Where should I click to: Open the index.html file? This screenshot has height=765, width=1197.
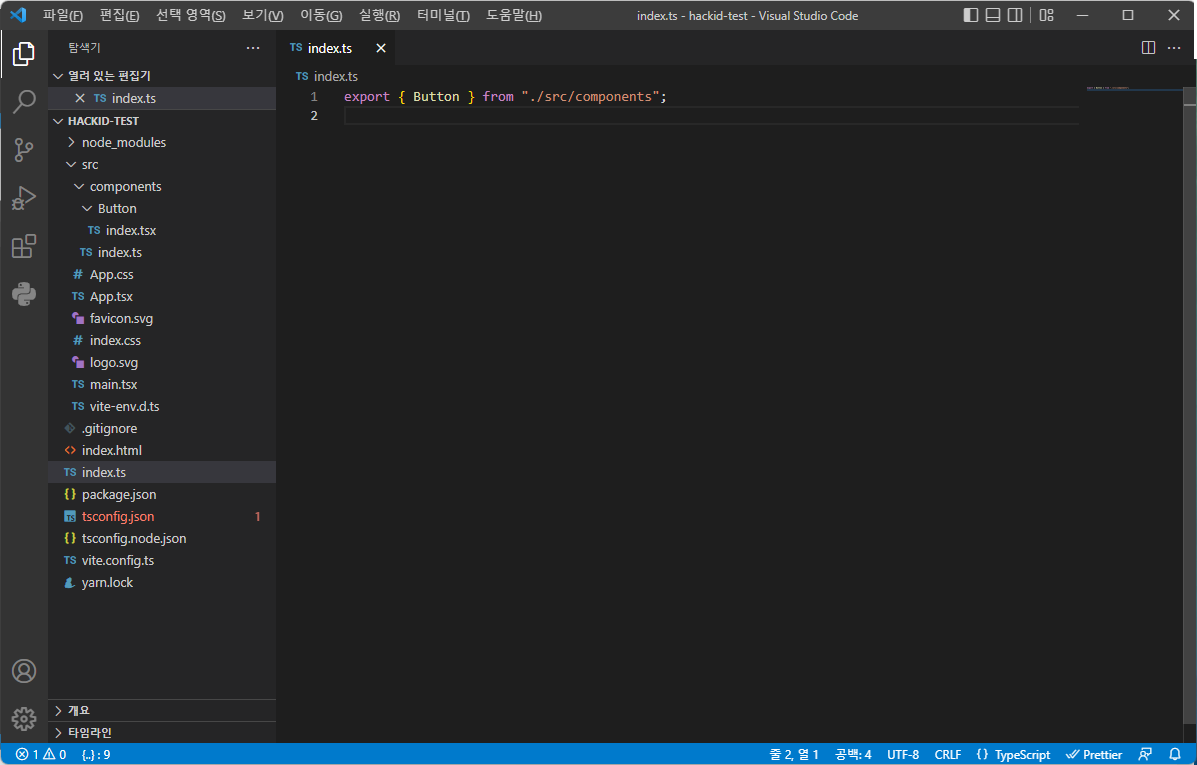[162, 450]
